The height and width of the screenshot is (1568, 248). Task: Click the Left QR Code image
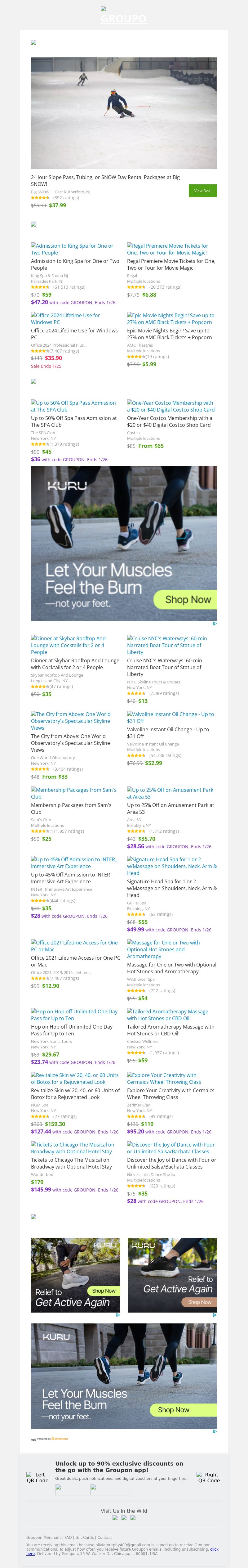38,1477
